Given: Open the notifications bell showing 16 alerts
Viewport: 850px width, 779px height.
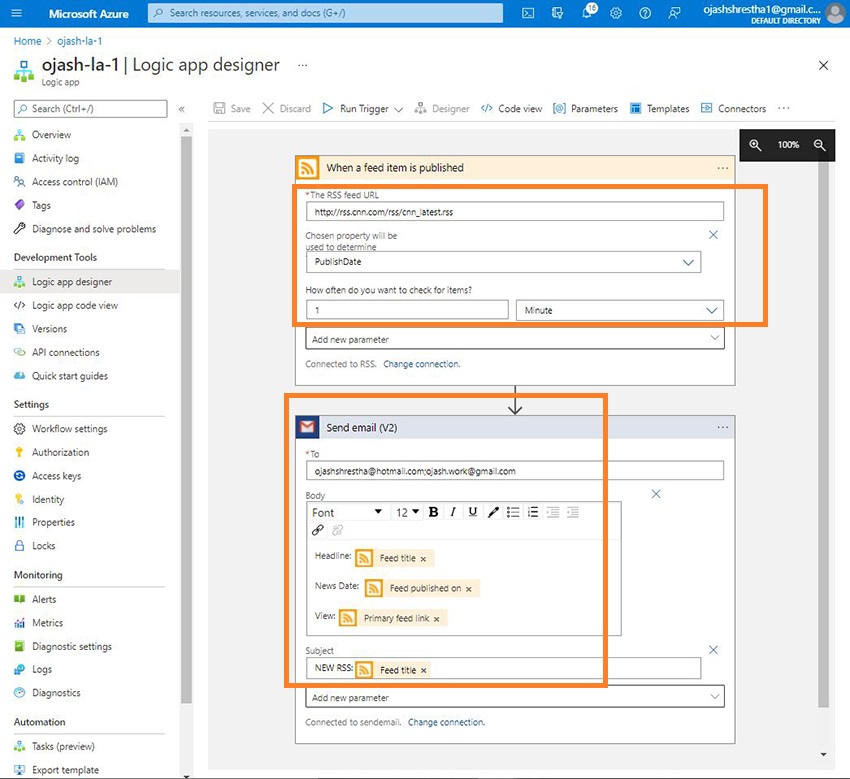Looking at the screenshot, I should 587,13.
